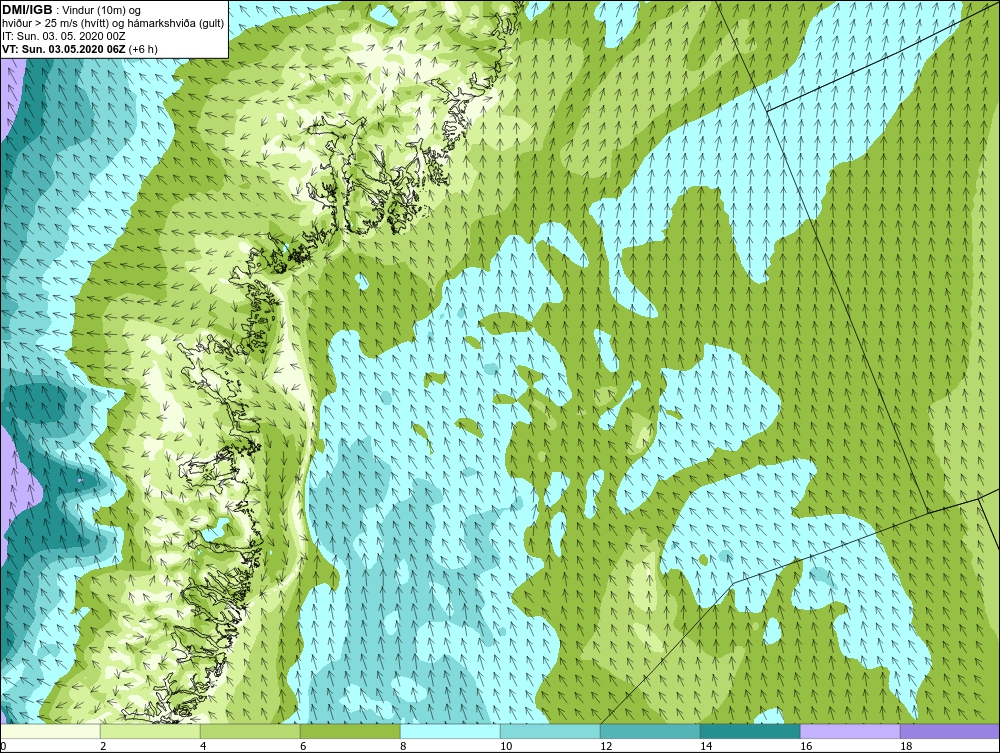Screen dimensions: 1000x753
Task: Click the legend value label 10
Action: [x=506, y=746]
